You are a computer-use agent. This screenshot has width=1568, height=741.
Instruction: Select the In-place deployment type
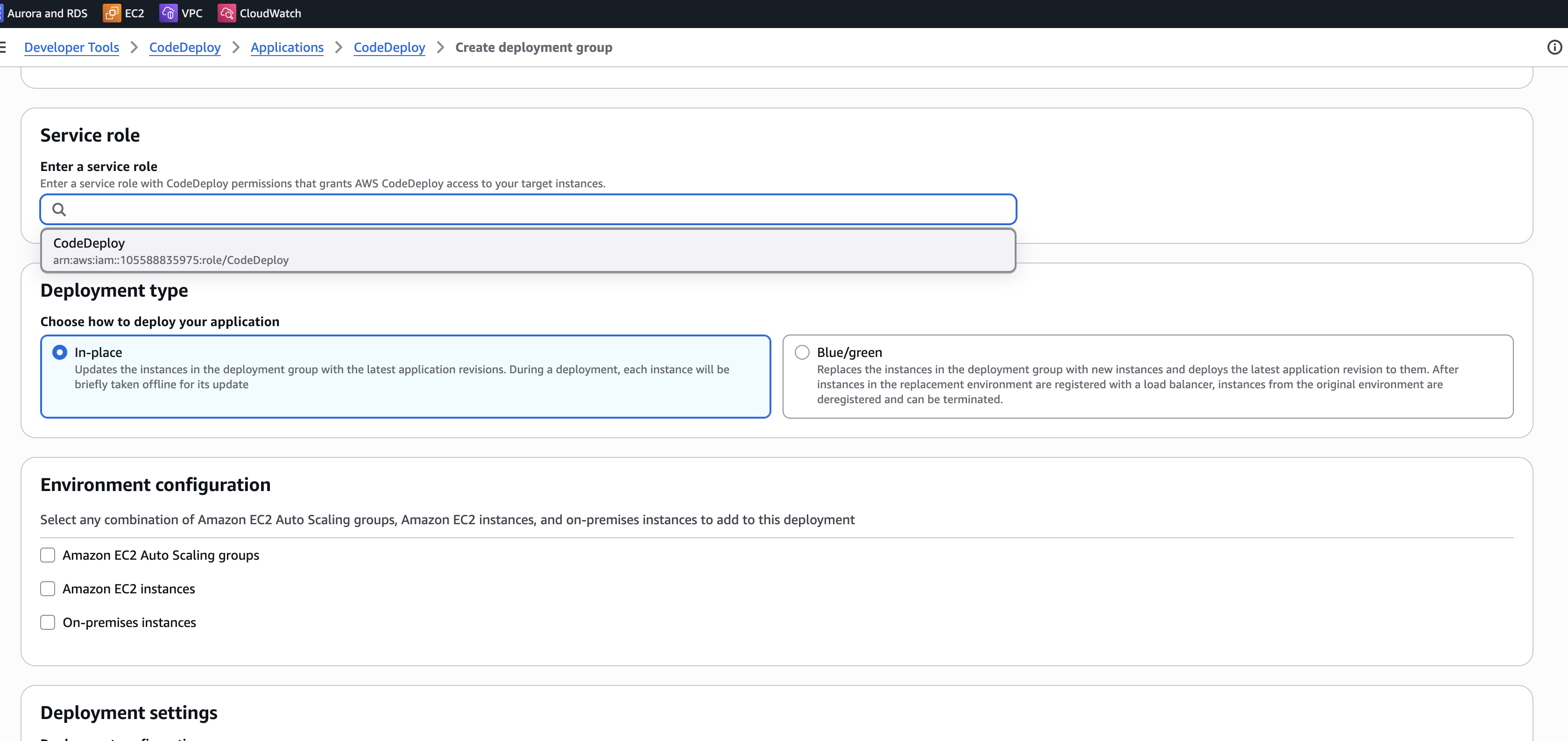point(60,352)
